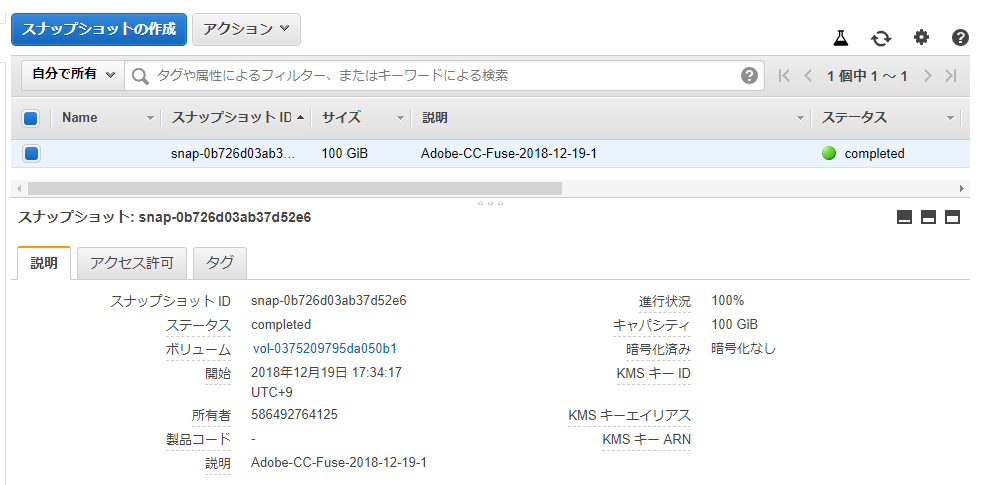Click the スナップショットの作成 button
This screenshot has height=485, width=981.
99,29
